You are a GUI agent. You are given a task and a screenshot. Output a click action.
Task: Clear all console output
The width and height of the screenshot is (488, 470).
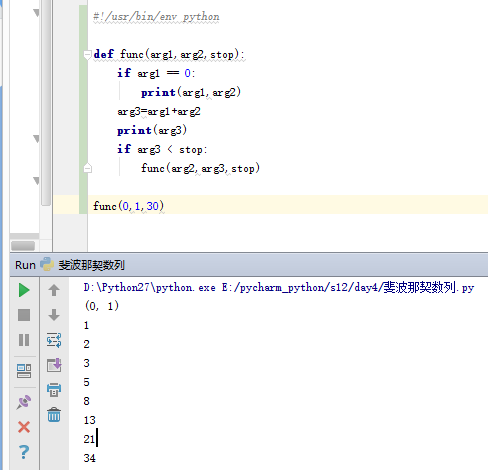click(x=54, y=415)
